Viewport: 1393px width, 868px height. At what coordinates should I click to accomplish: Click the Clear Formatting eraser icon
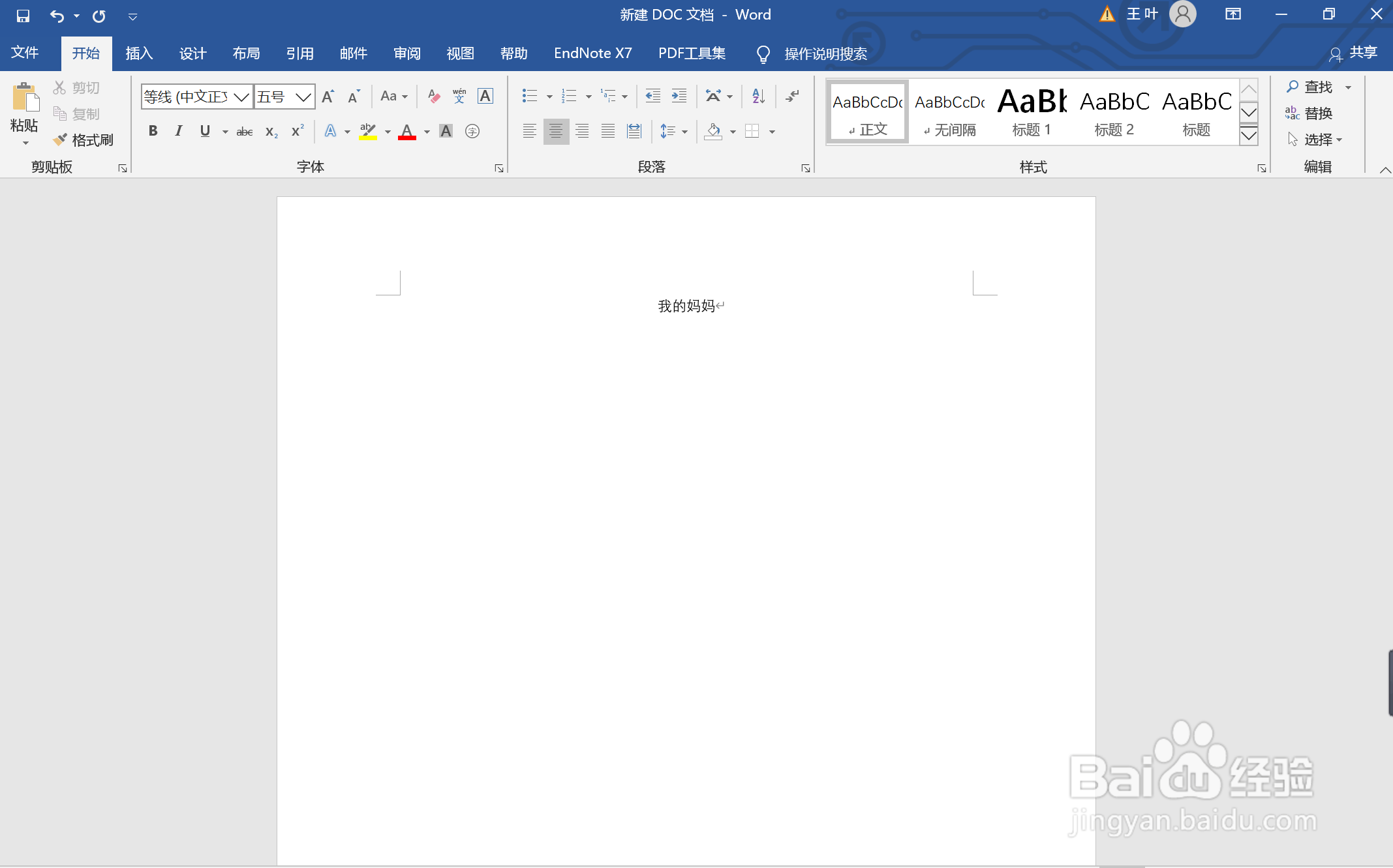(x=433, y=97)
